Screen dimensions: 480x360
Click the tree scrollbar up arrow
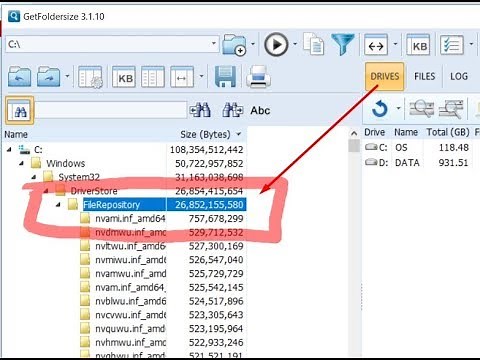tap(354, 134)
